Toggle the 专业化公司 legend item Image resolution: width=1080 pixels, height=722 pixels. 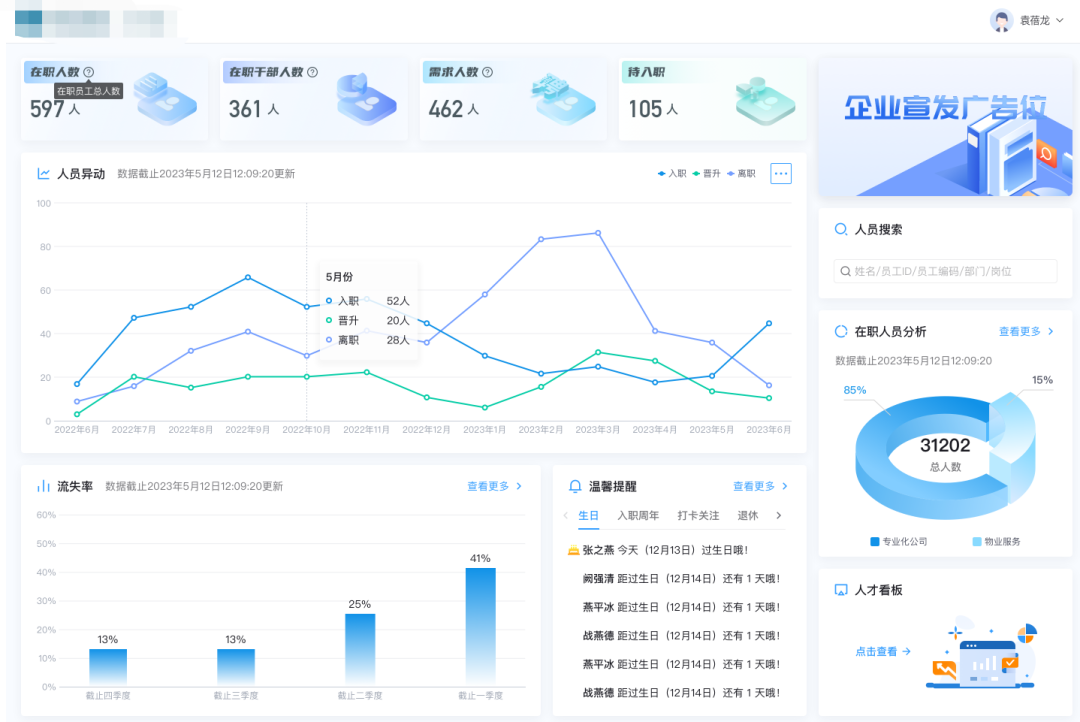pyautogui.click(x=899, y=542)
